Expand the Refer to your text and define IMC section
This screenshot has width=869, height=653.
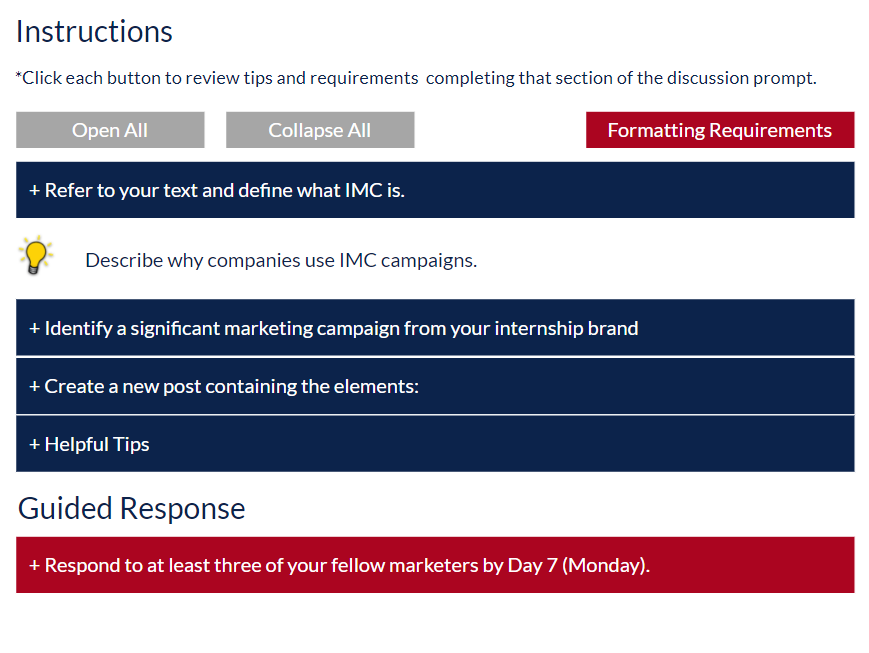tap(435, 190)
